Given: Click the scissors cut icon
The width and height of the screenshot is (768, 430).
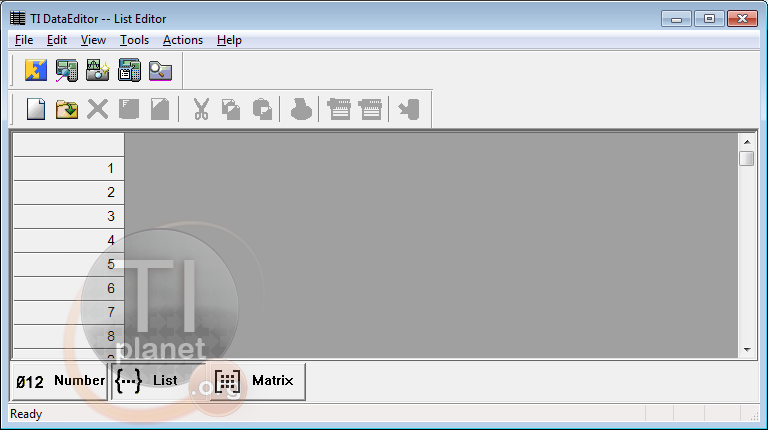Looking at the screenshot, I should pos(201,109).
